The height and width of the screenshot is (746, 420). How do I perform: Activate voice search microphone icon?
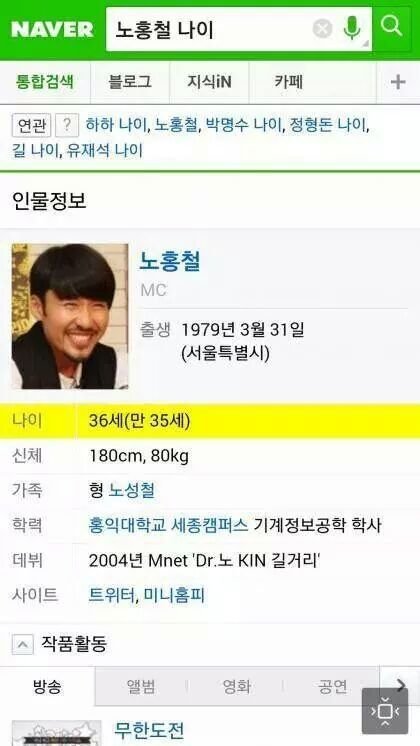pos(352,29)
